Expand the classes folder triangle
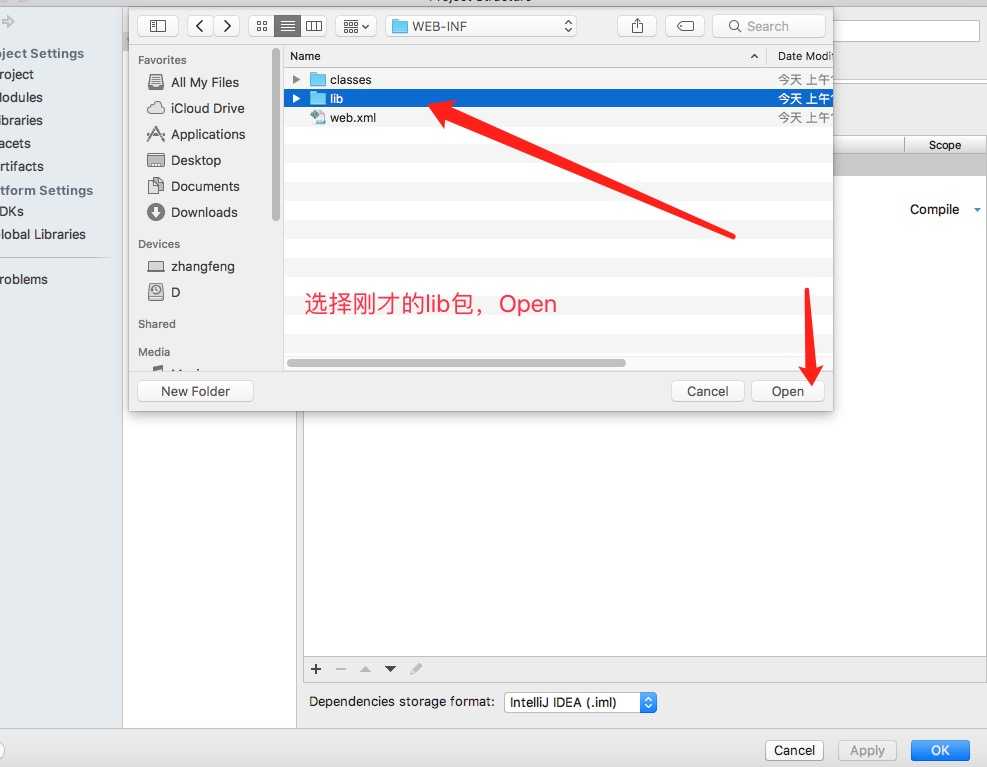 click(296, 79)
